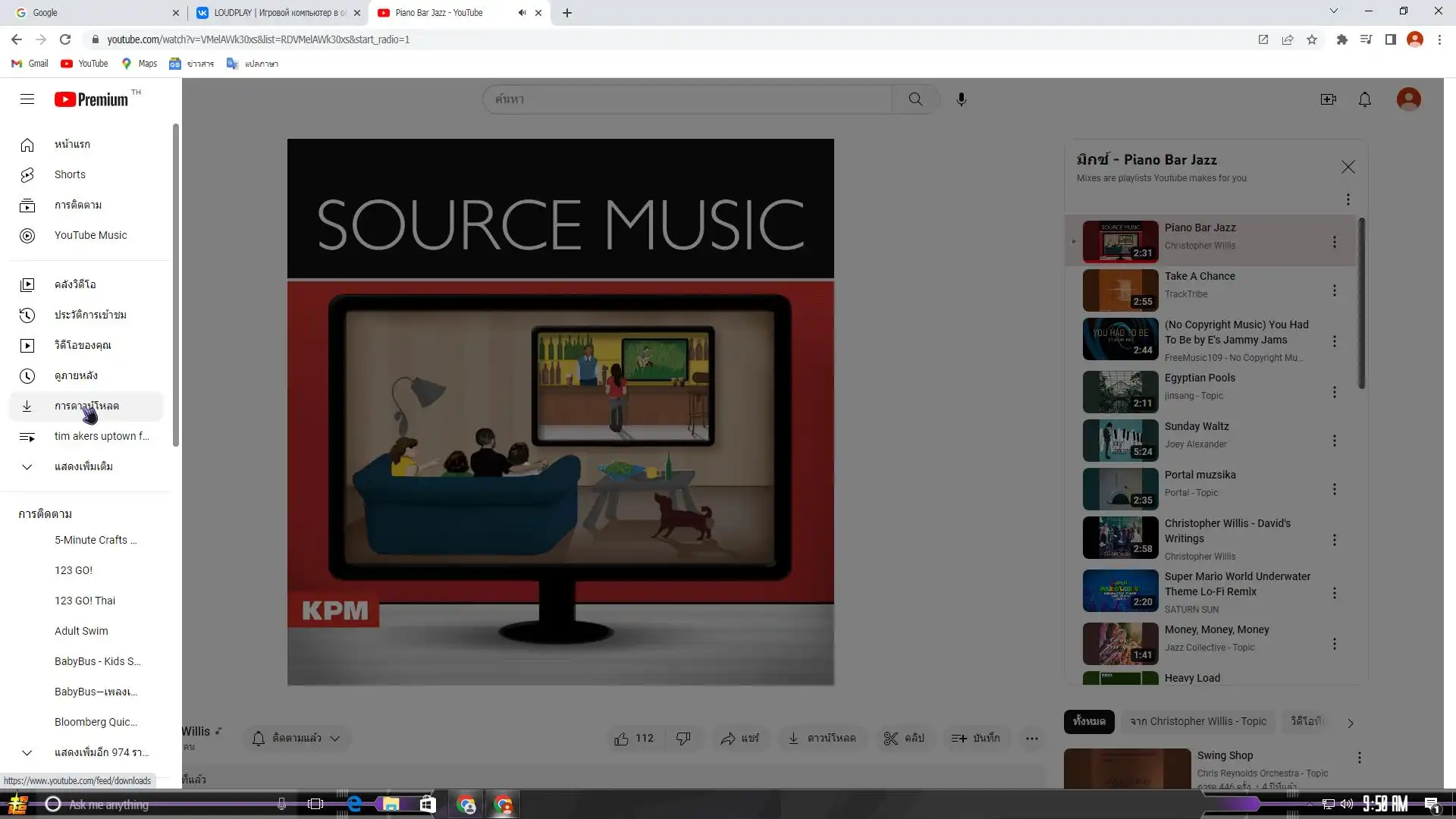Select the Christopher Willis - Topic filter chip

pos(1197,721)
